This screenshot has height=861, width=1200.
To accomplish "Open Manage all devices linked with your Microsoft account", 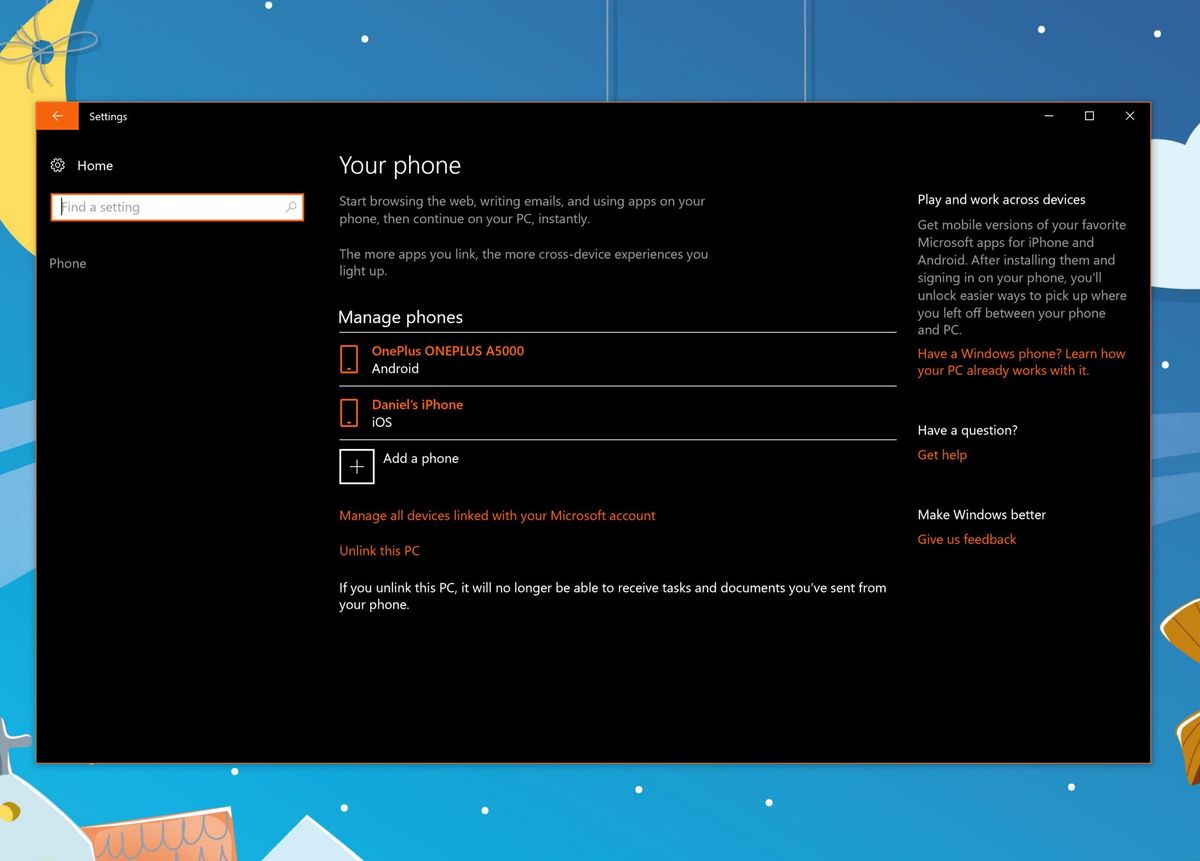I will point(497,515).
